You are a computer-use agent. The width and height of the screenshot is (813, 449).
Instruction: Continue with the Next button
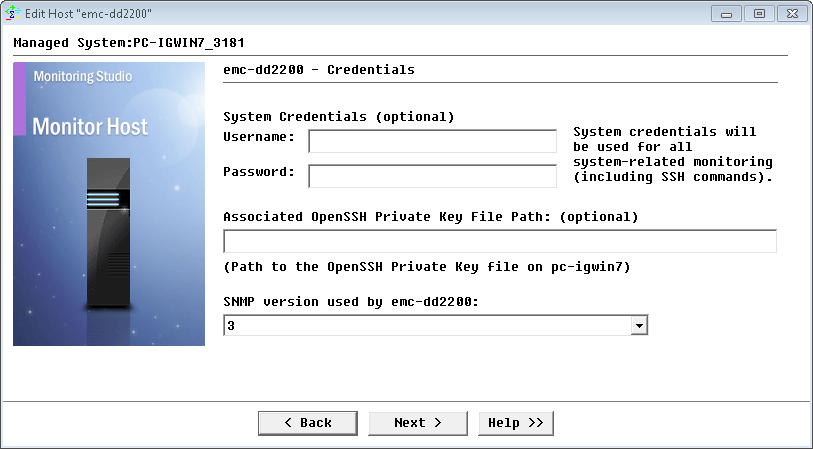click(418, 423)
